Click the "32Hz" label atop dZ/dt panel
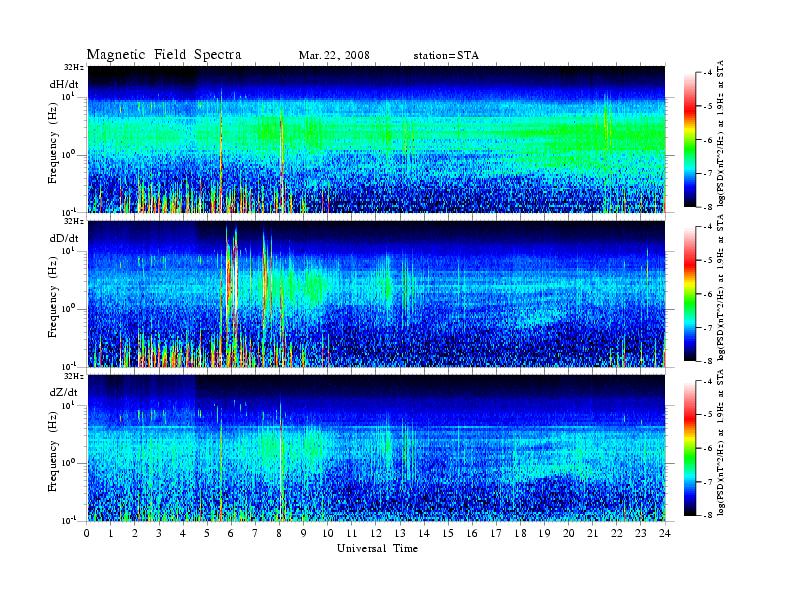The image size is (792, 612). 73,376
